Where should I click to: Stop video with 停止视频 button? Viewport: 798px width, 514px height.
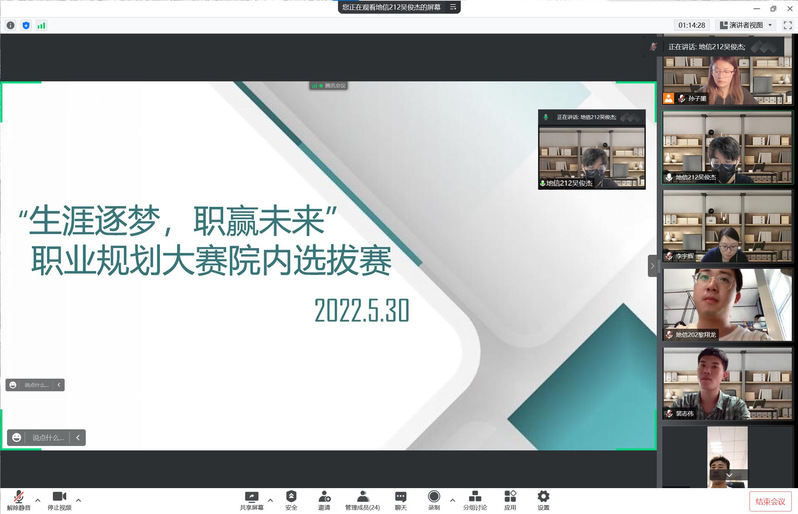(x=59, y=500)
